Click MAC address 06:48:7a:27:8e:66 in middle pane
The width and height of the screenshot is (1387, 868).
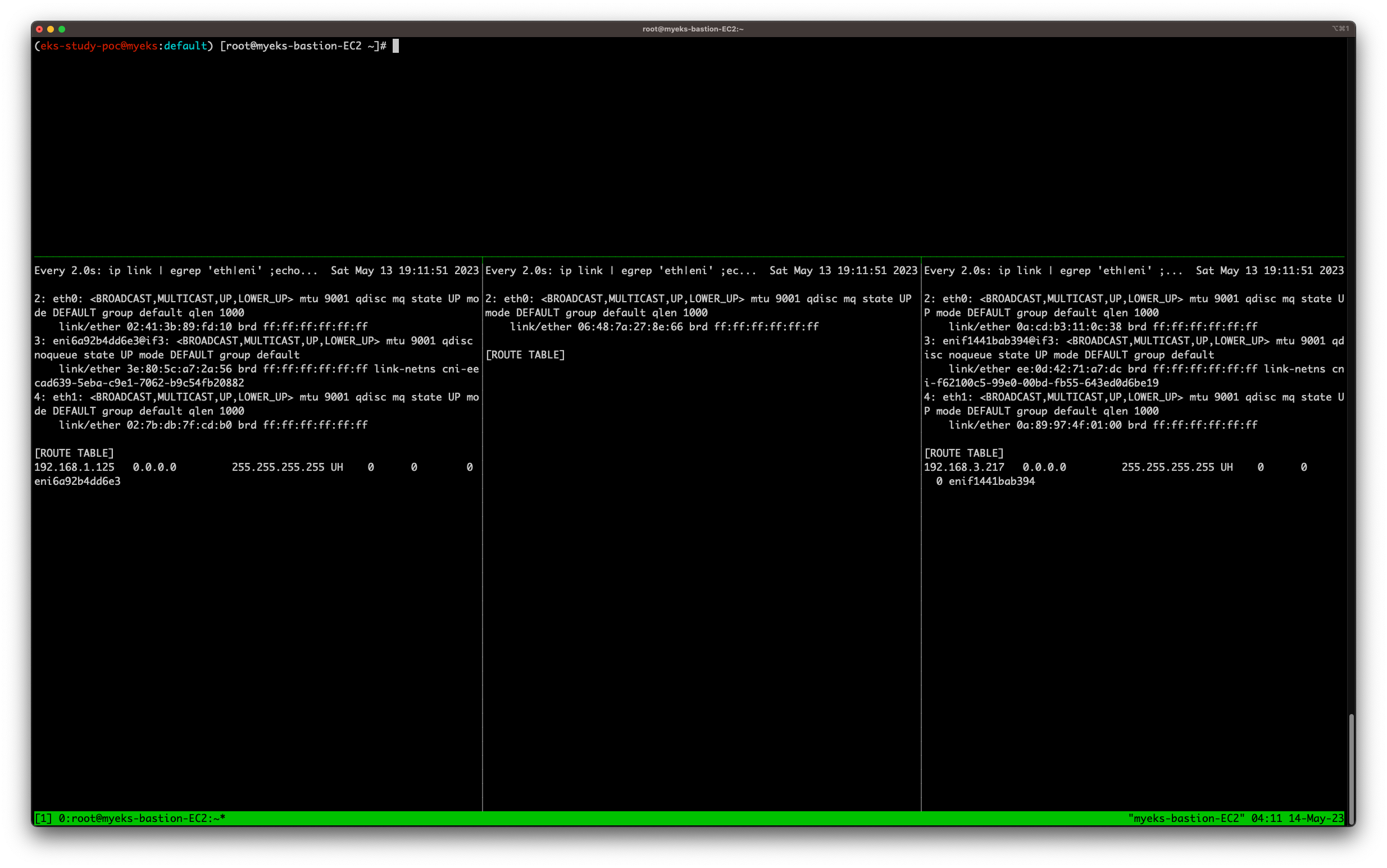(x=630, y=326)
